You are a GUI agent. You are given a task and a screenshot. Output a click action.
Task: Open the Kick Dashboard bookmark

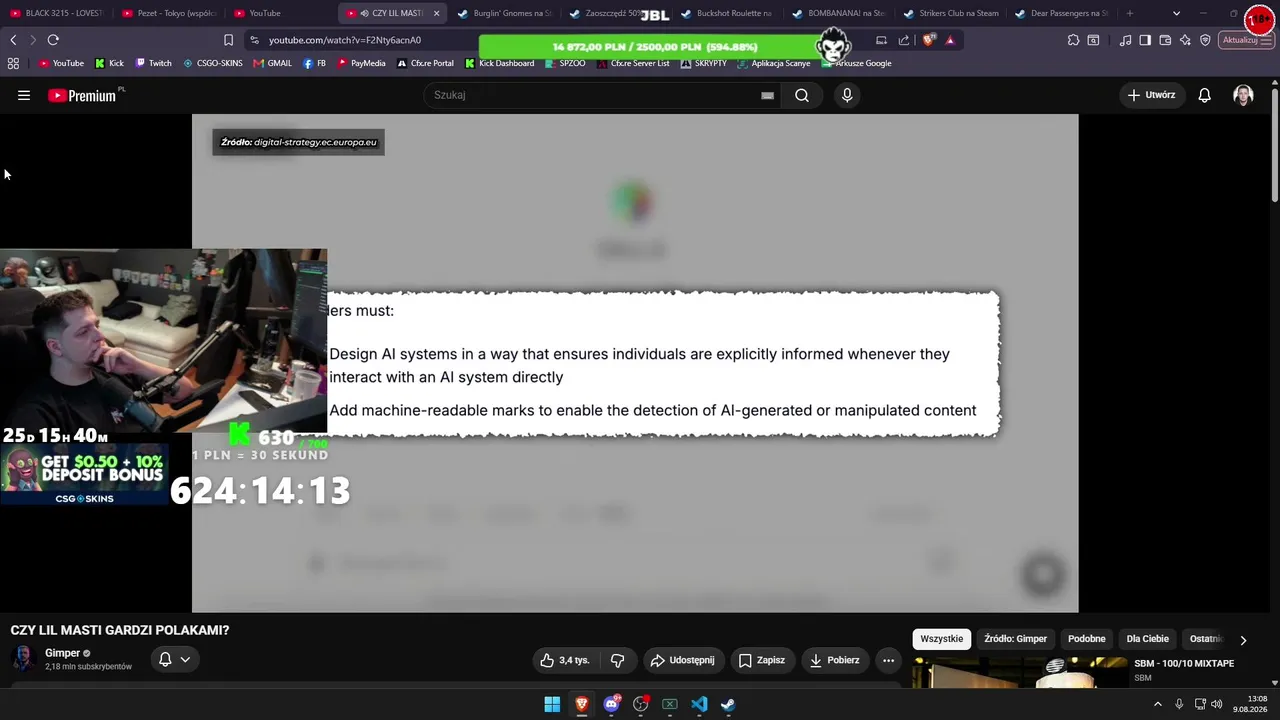(499, 63)
